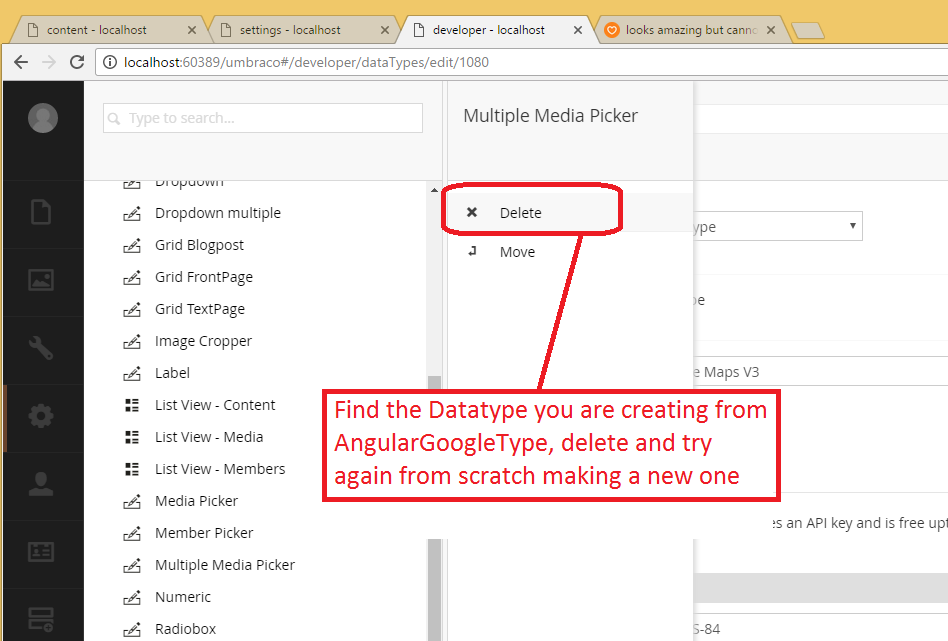Switch to the content - localhost tab
This screenshot has width=948, height=641.
pos(109,30)
